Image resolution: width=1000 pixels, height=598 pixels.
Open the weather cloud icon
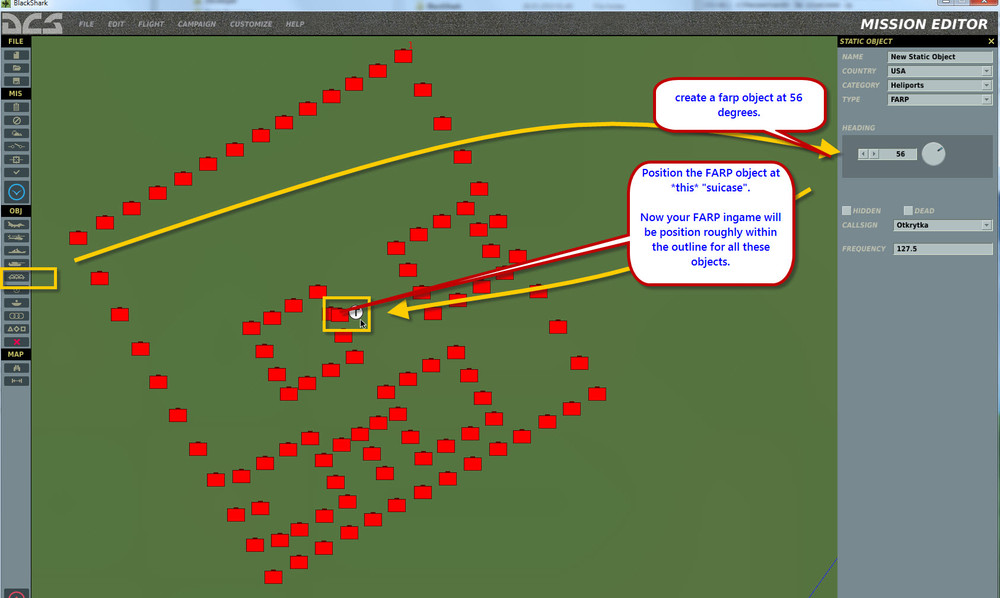click(x=16, y=133)
